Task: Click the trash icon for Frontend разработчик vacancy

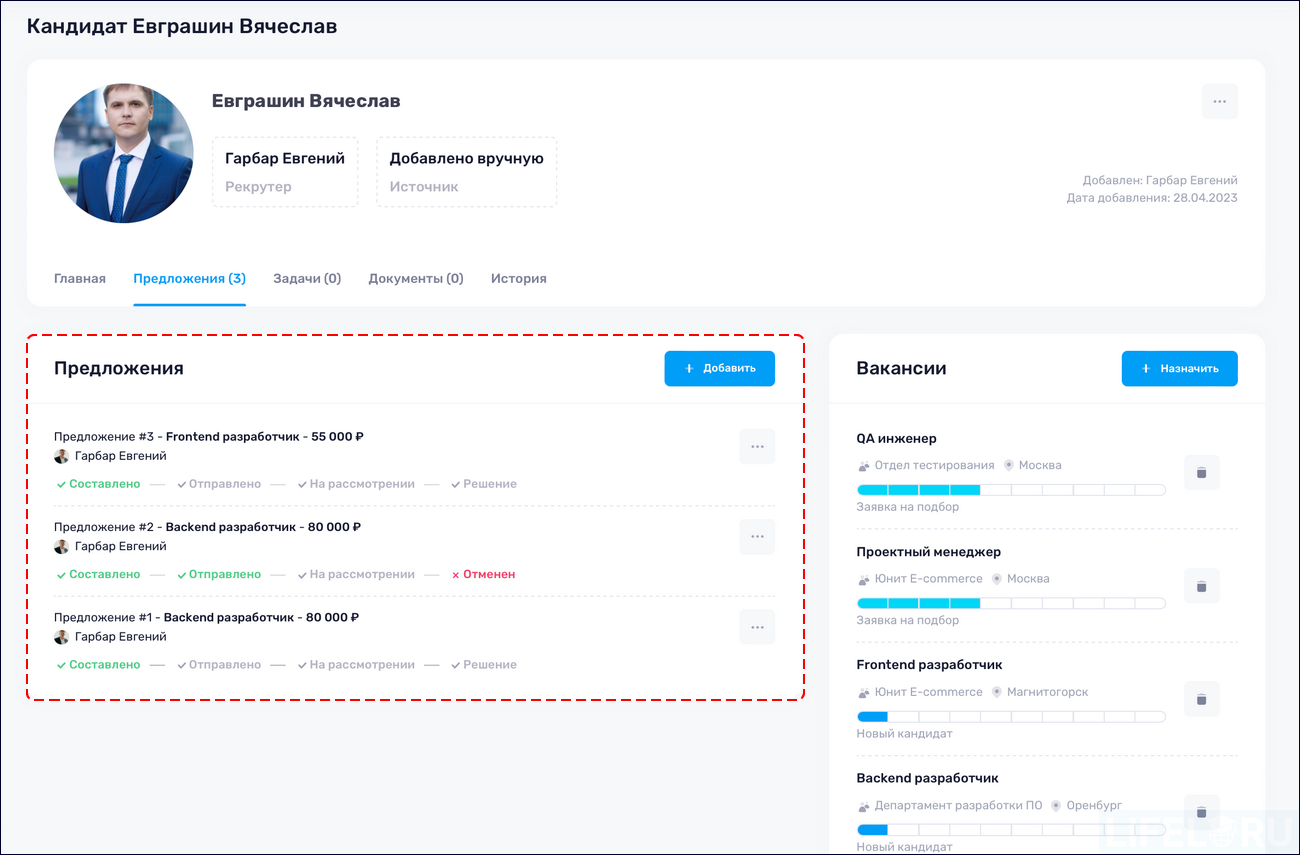Action: pyautogui.click(x=1201, y=699)
